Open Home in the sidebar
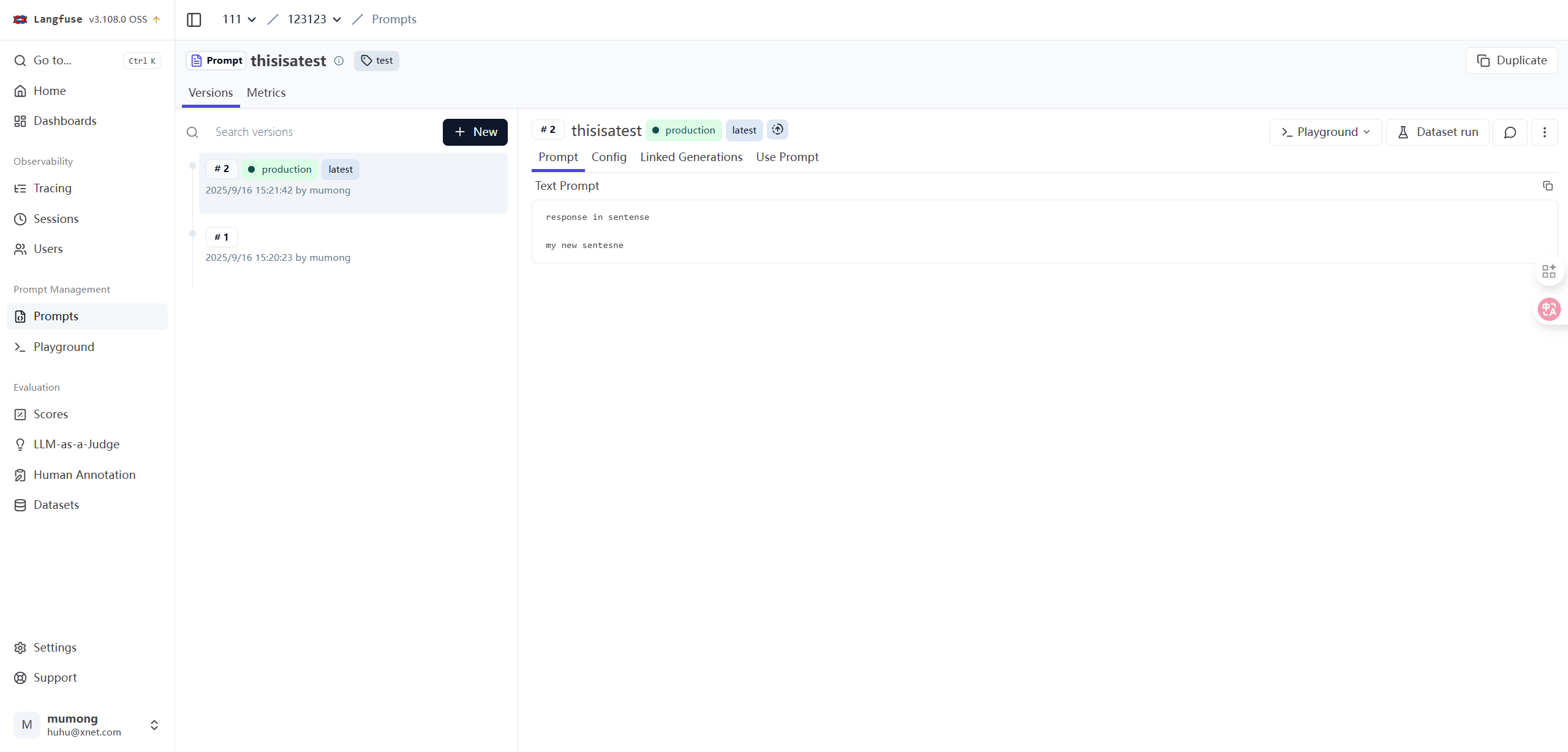 [87, 91]
